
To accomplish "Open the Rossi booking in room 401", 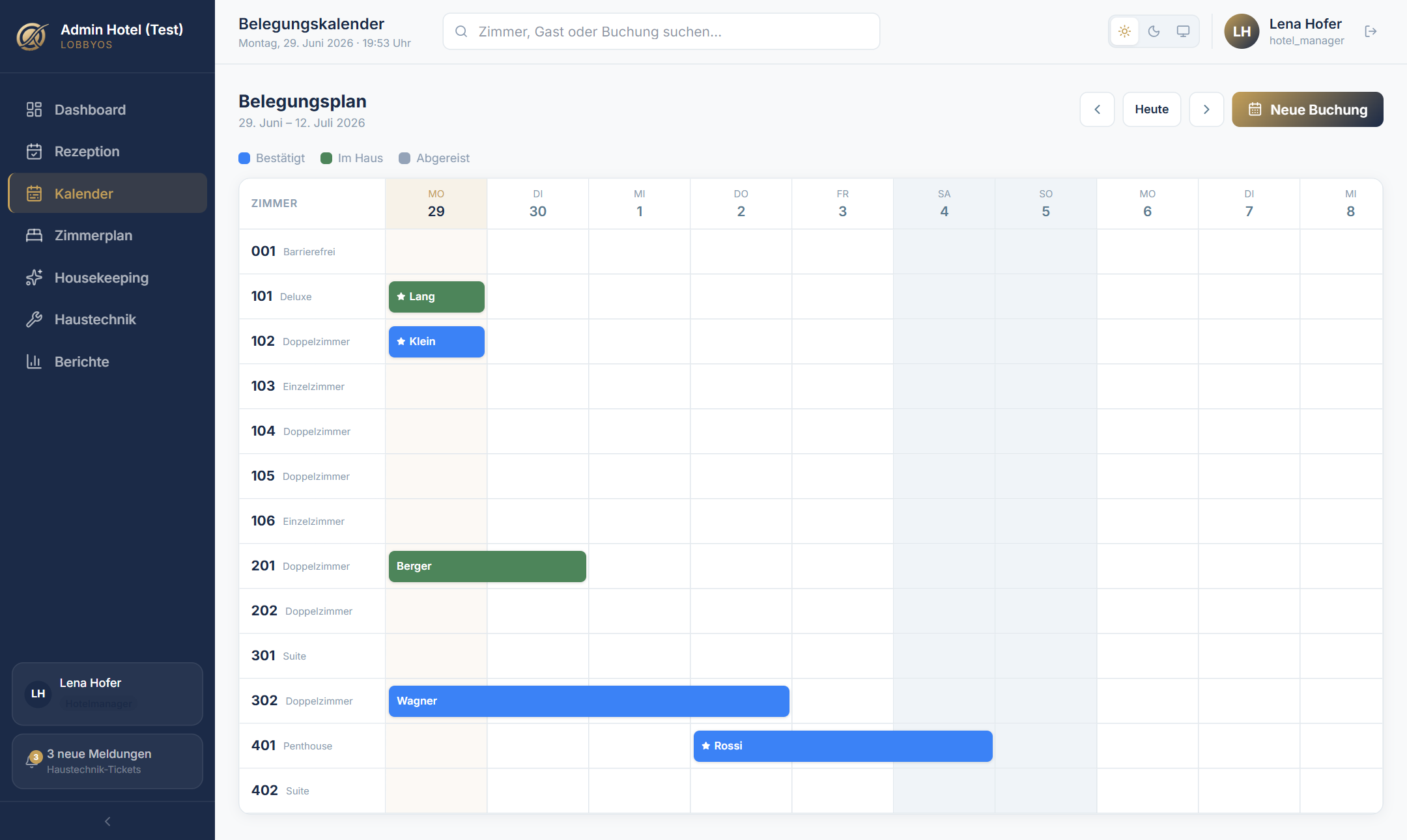I will tap(843, 746).
